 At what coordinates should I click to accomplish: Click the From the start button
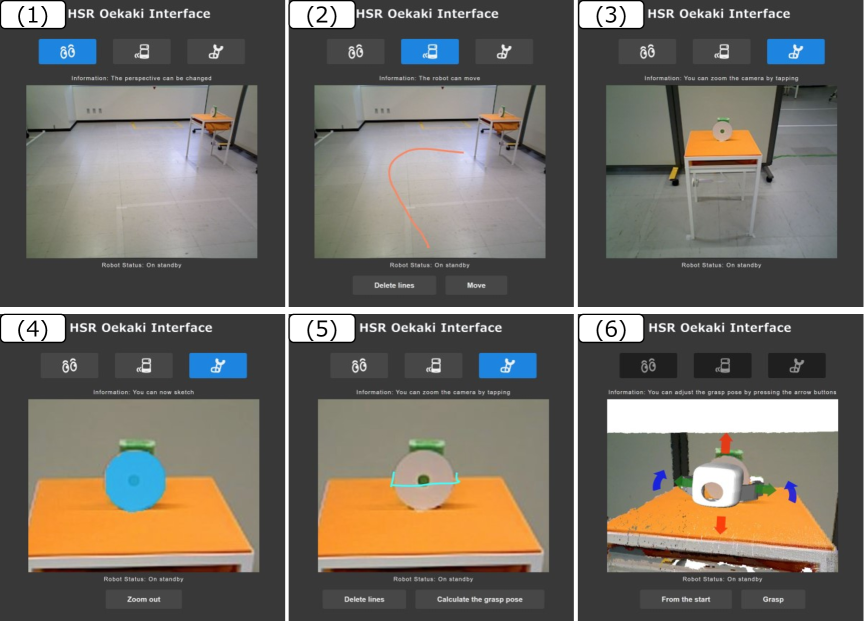point(686,600)
